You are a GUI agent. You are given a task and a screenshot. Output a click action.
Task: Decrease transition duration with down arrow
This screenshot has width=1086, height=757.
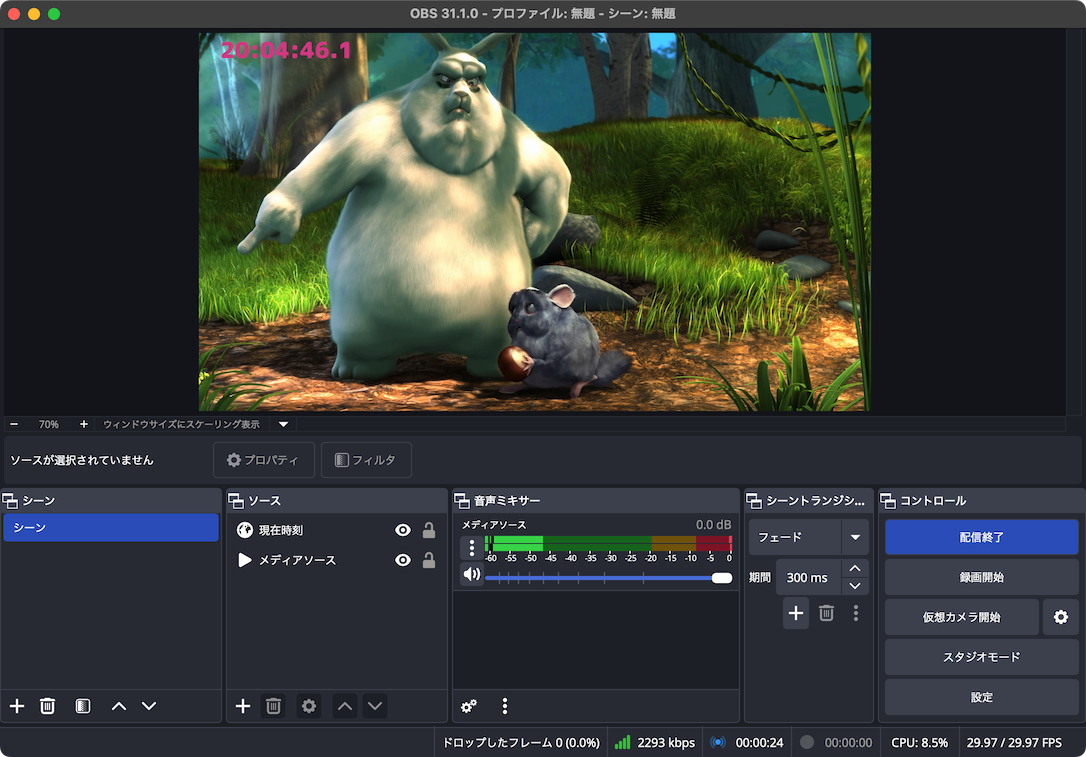pos(855,586)
